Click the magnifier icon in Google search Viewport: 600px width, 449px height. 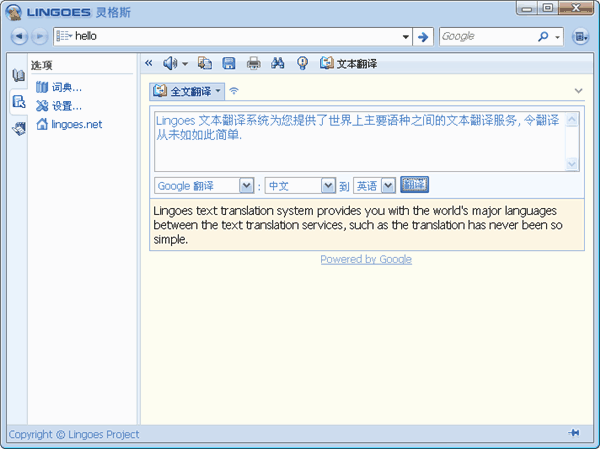(543, 36)
